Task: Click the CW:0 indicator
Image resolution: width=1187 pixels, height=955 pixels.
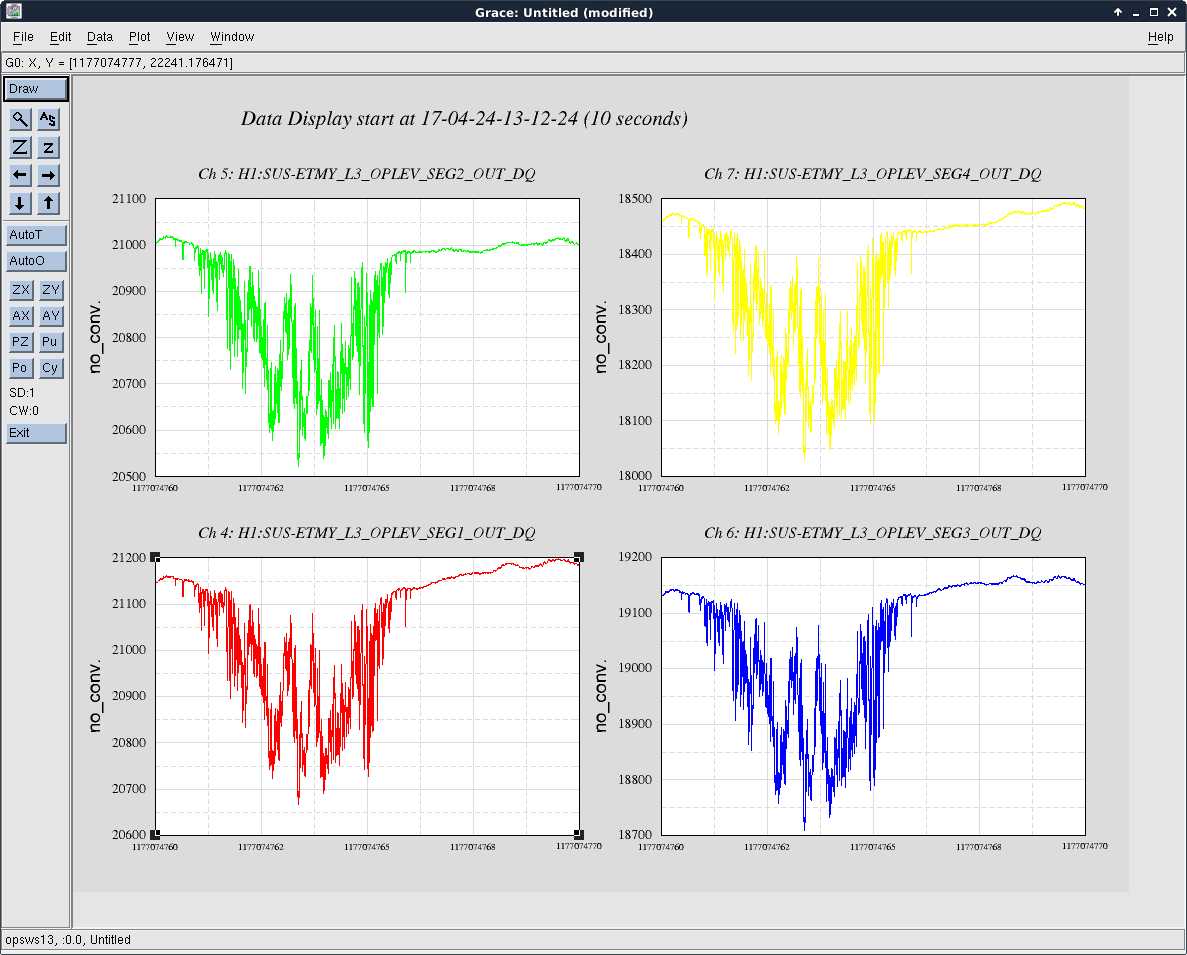Action: pos(23,411)
